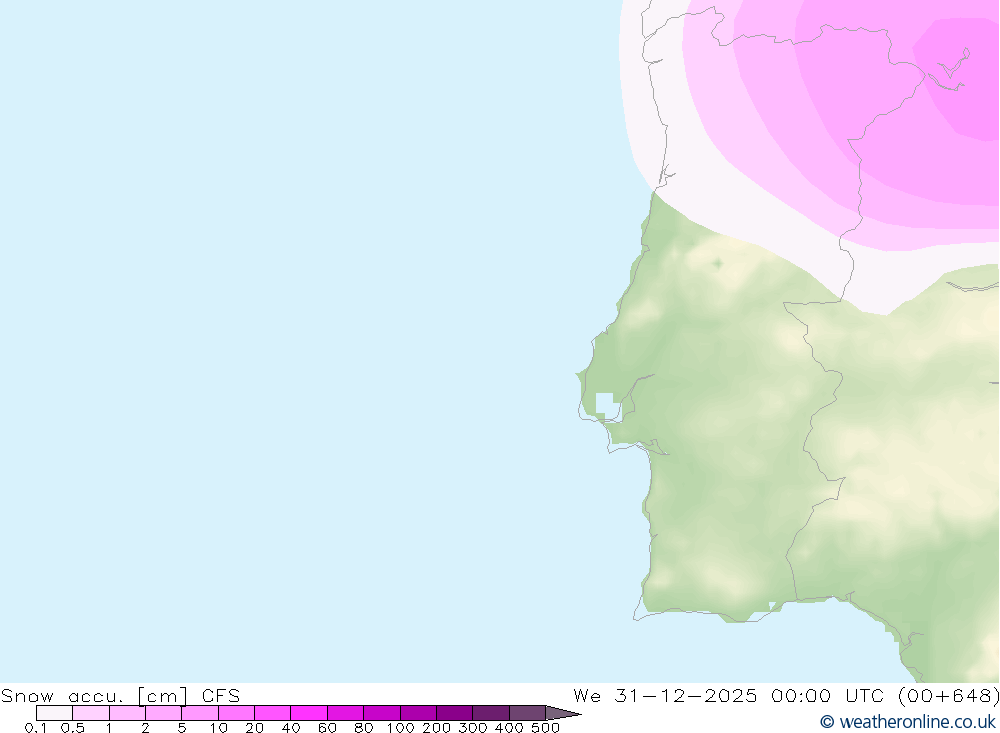This screenshot has width=1000, height=733.
Task: Select the 5–10 cm legend color swatch
Action: [200, 713]
